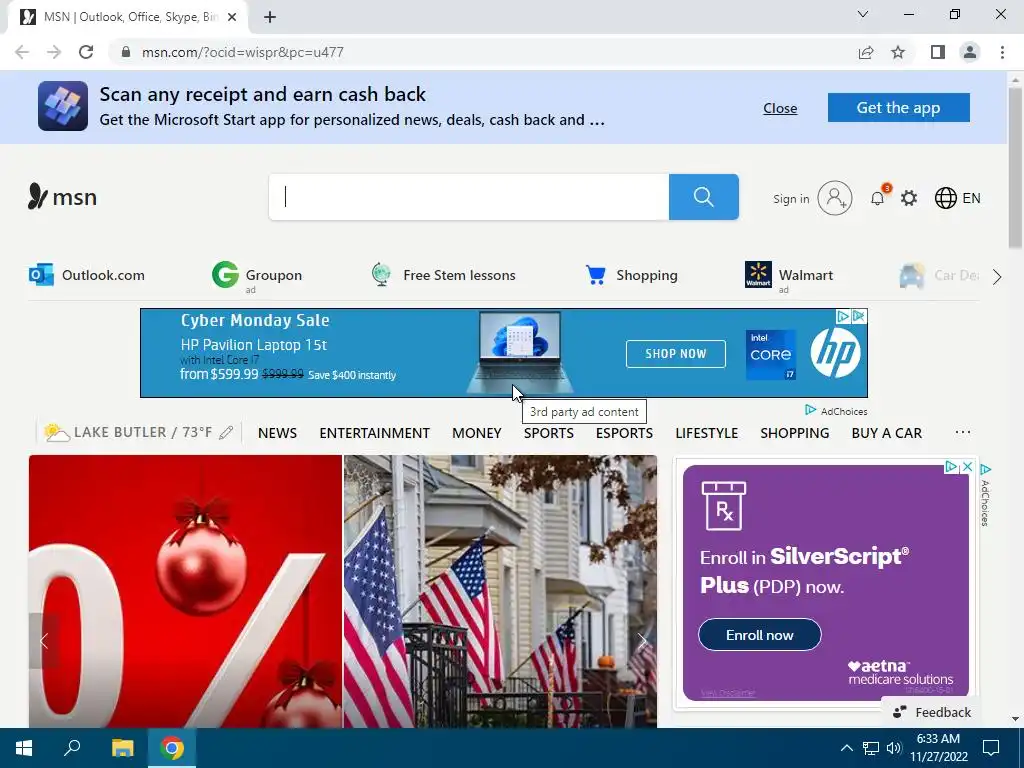
Task: Click the Sign in profile icon
Action: click(x=835, y=198)
